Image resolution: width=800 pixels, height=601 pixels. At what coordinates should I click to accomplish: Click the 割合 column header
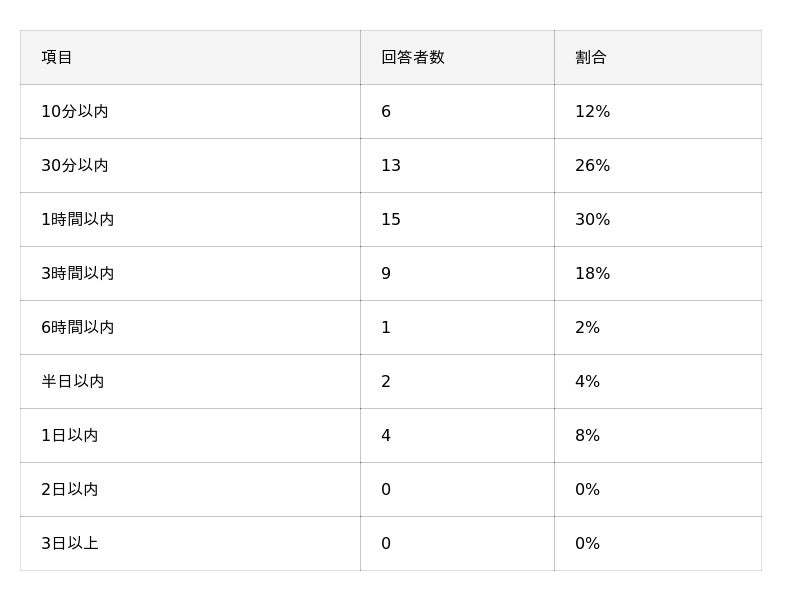[590, 58]
